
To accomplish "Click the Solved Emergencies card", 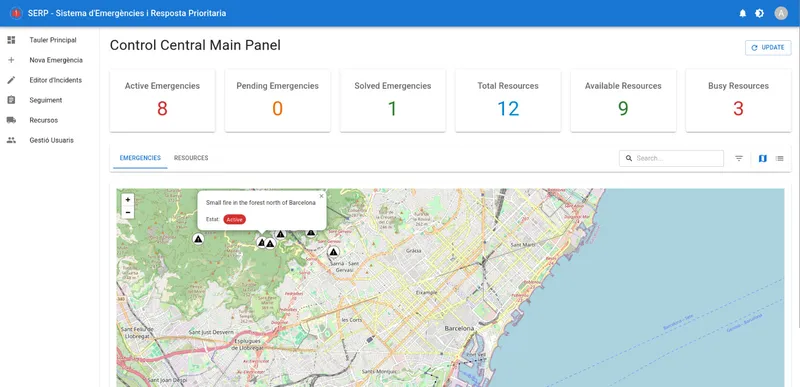I will point(393,100).
